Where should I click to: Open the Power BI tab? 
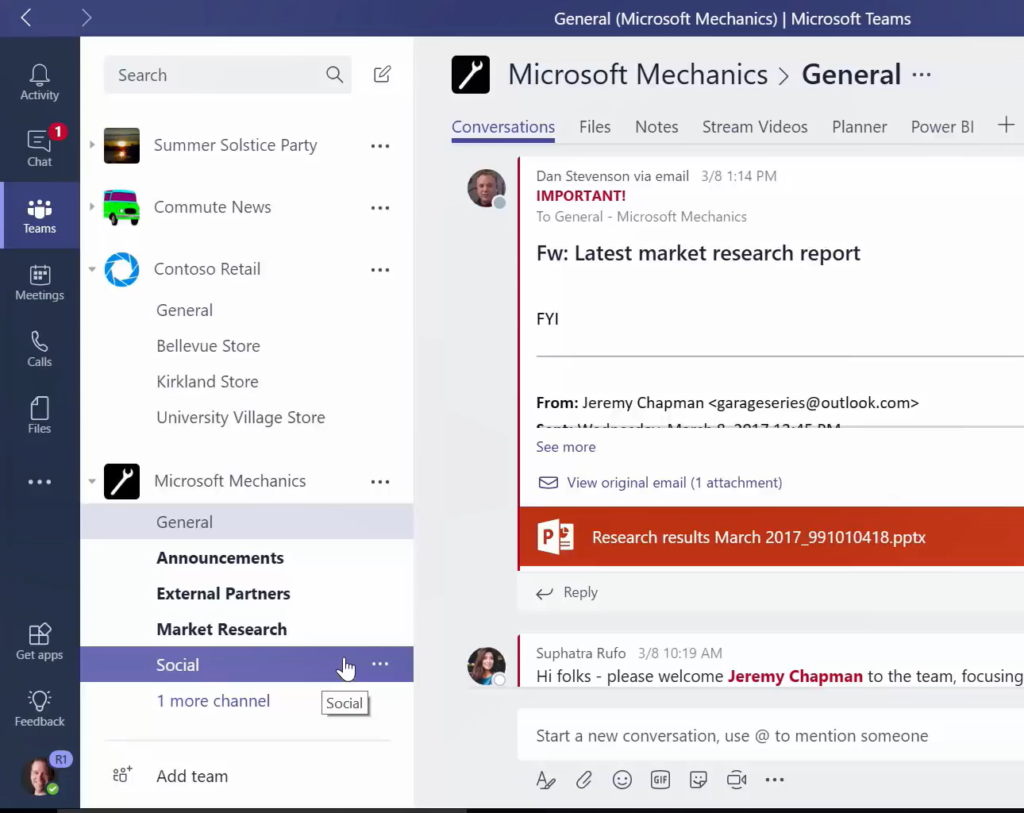[942, 127]
